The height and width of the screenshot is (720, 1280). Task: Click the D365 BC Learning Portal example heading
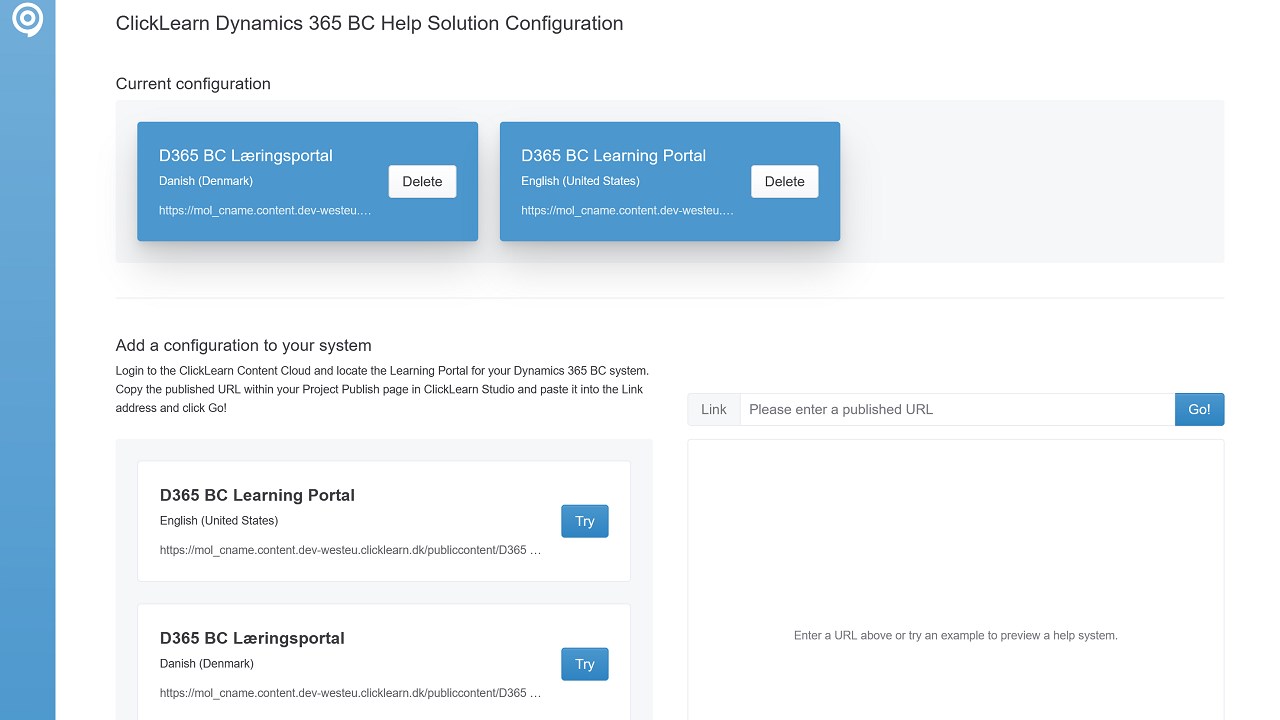pos(257,495)
